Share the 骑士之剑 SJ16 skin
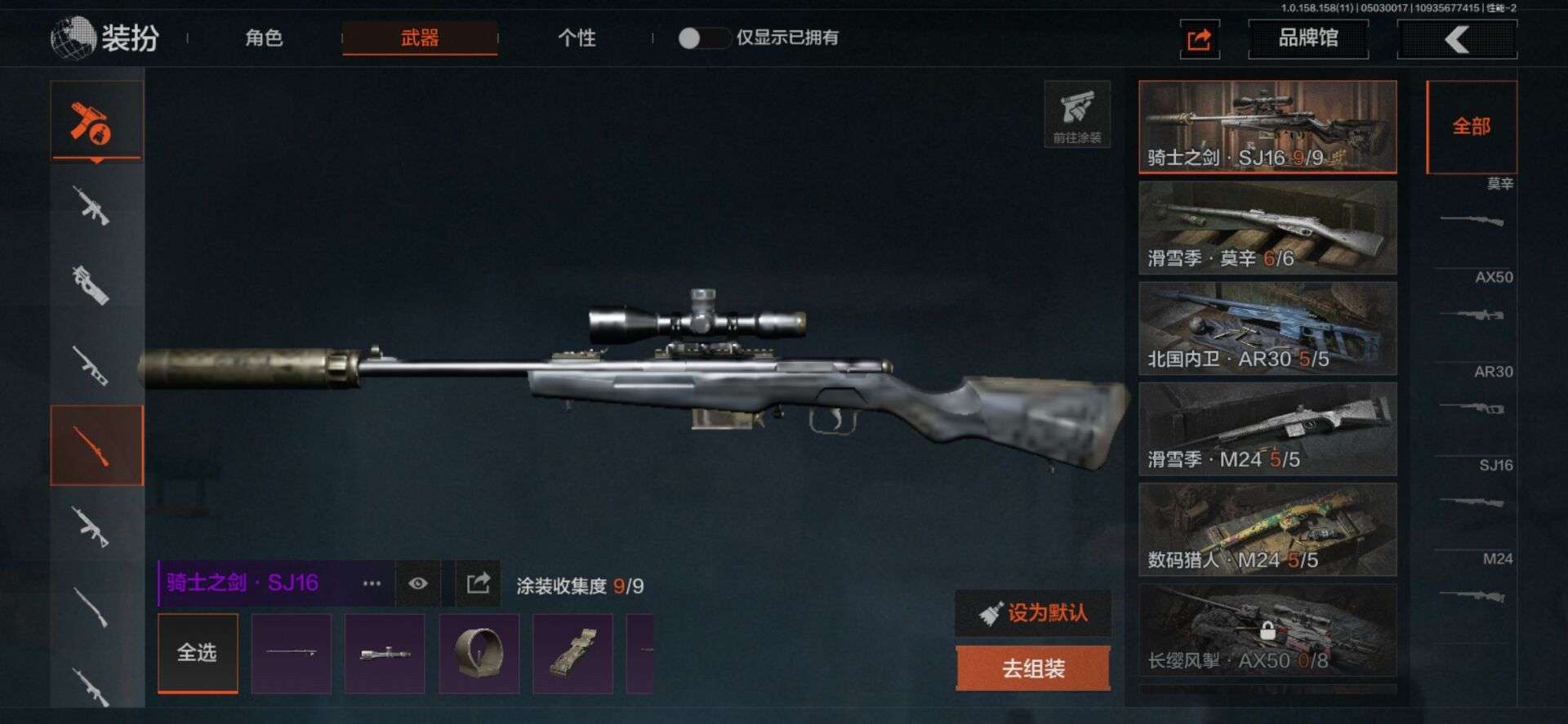1568x724 pixels. pyautogui.click(x=478, y=583)
